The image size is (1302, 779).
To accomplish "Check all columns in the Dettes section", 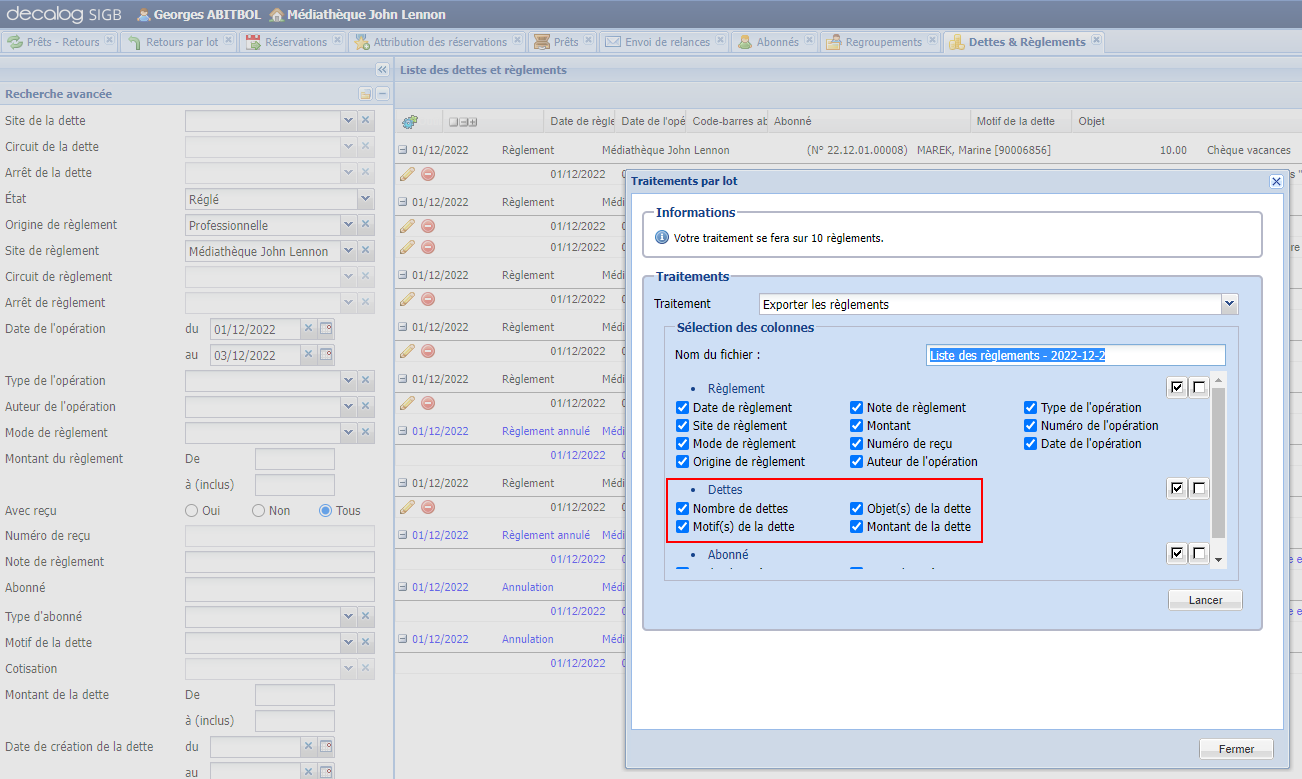I will [1177, 488].
